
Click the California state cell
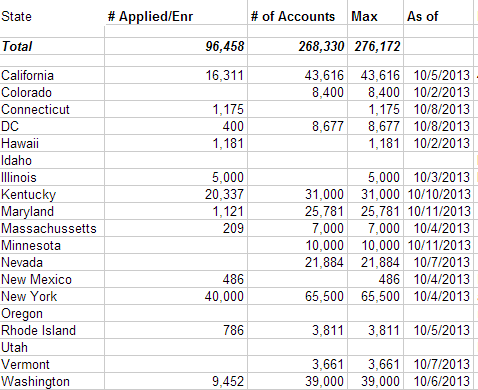[52, 75]
